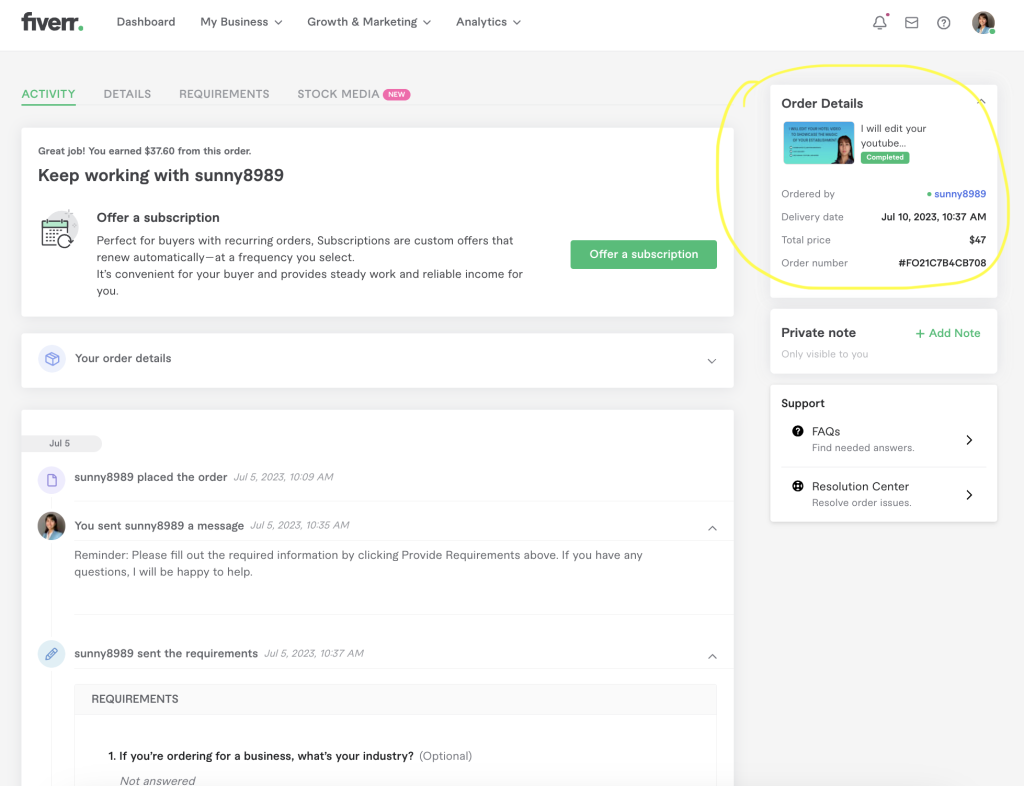Click the help question mark icon
1024x786 pixels.
943,22
